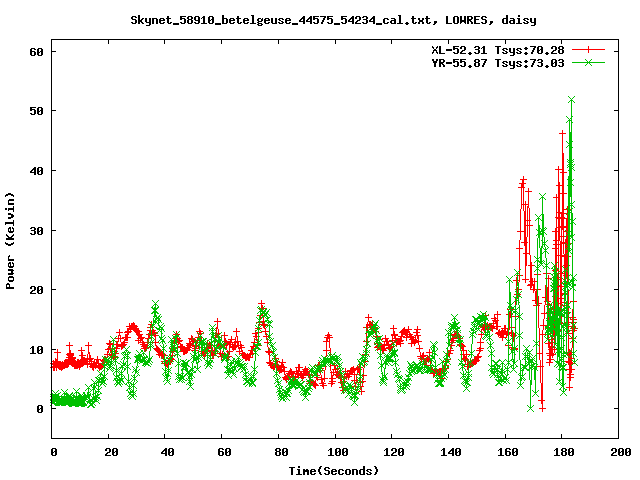640x480 pixels.
Task: Click the Time(Seconds) x-axis label
Action: point(333,471)
